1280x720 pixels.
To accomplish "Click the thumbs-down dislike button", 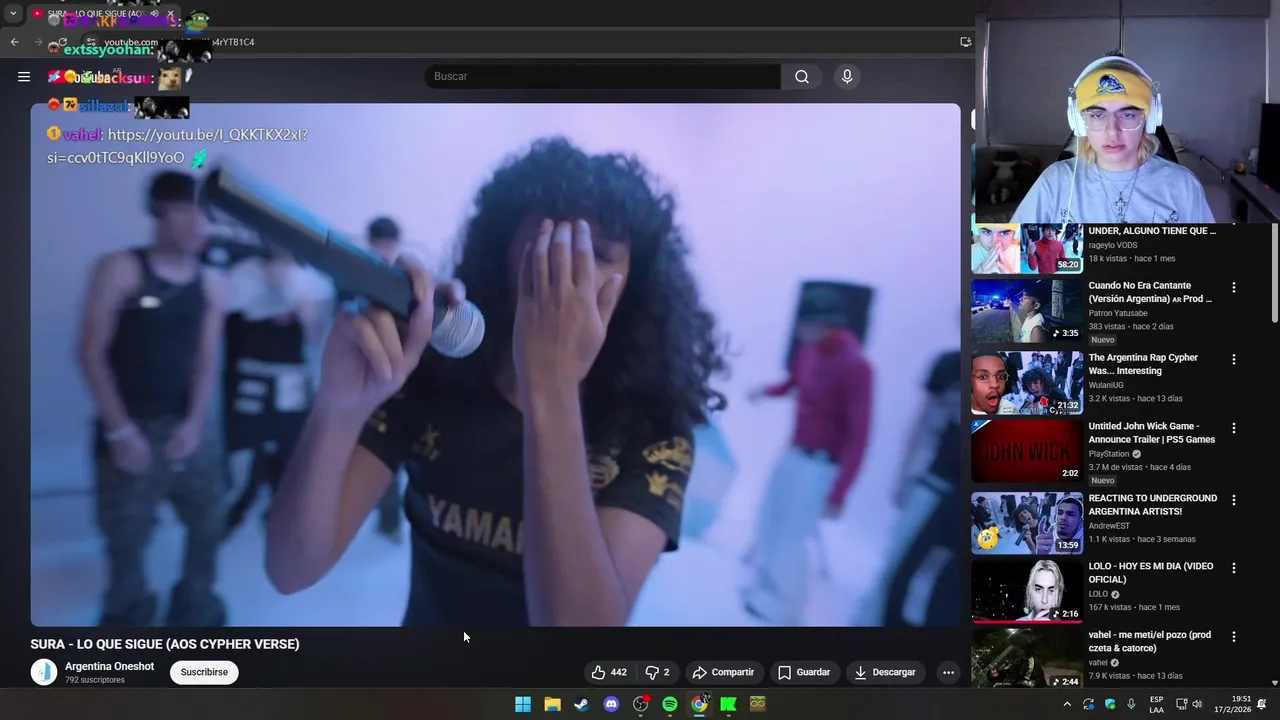I will click(657, 672).
